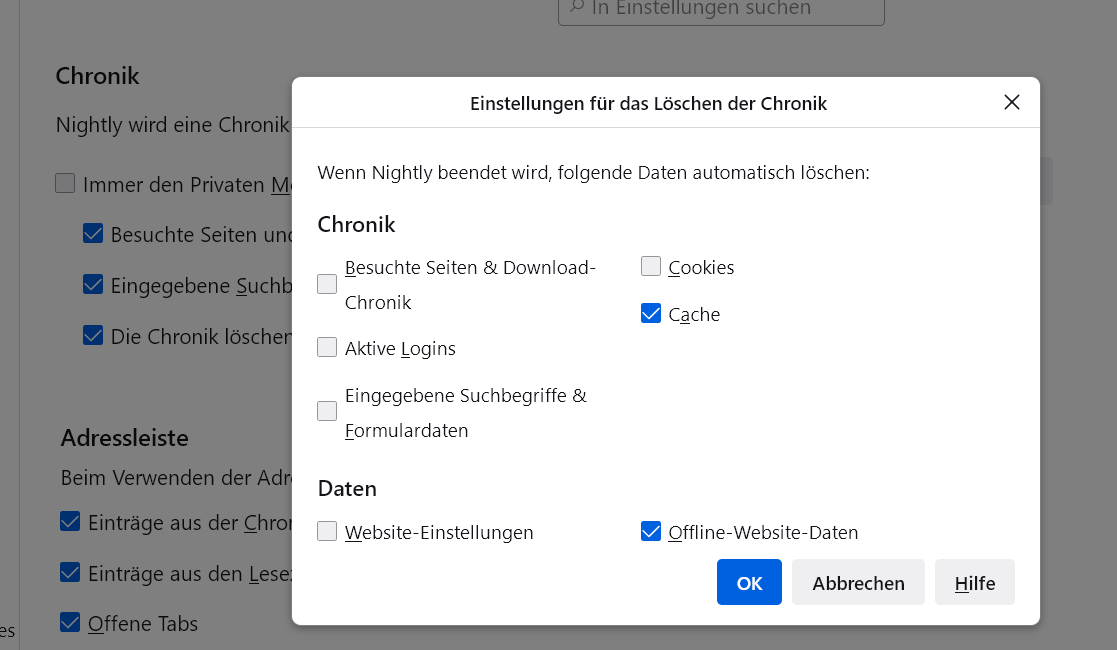
Task: Enable Besuchte Seiten & Download-Chronik checkbox in dialog
Action: [x=327, y=284]
